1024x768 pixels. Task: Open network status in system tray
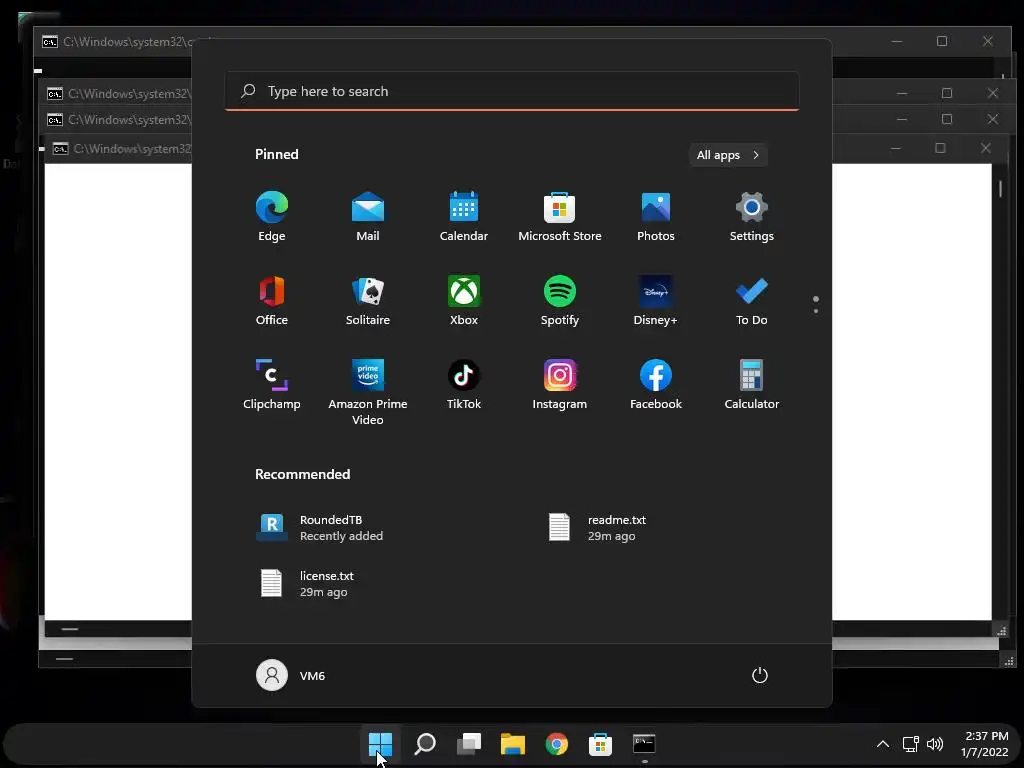point(910,744)
